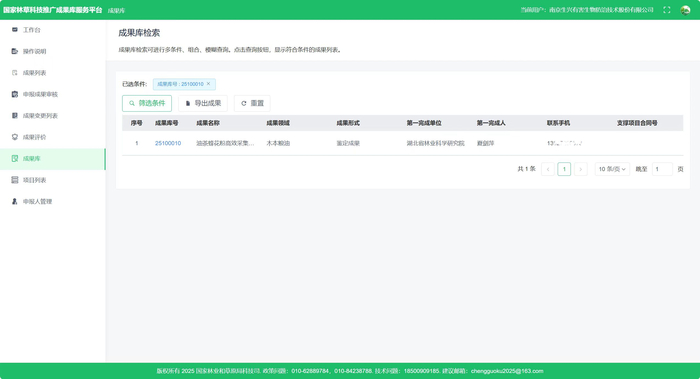
Task: Toggle fullscreen with the header icon
Action: [667, 10]
